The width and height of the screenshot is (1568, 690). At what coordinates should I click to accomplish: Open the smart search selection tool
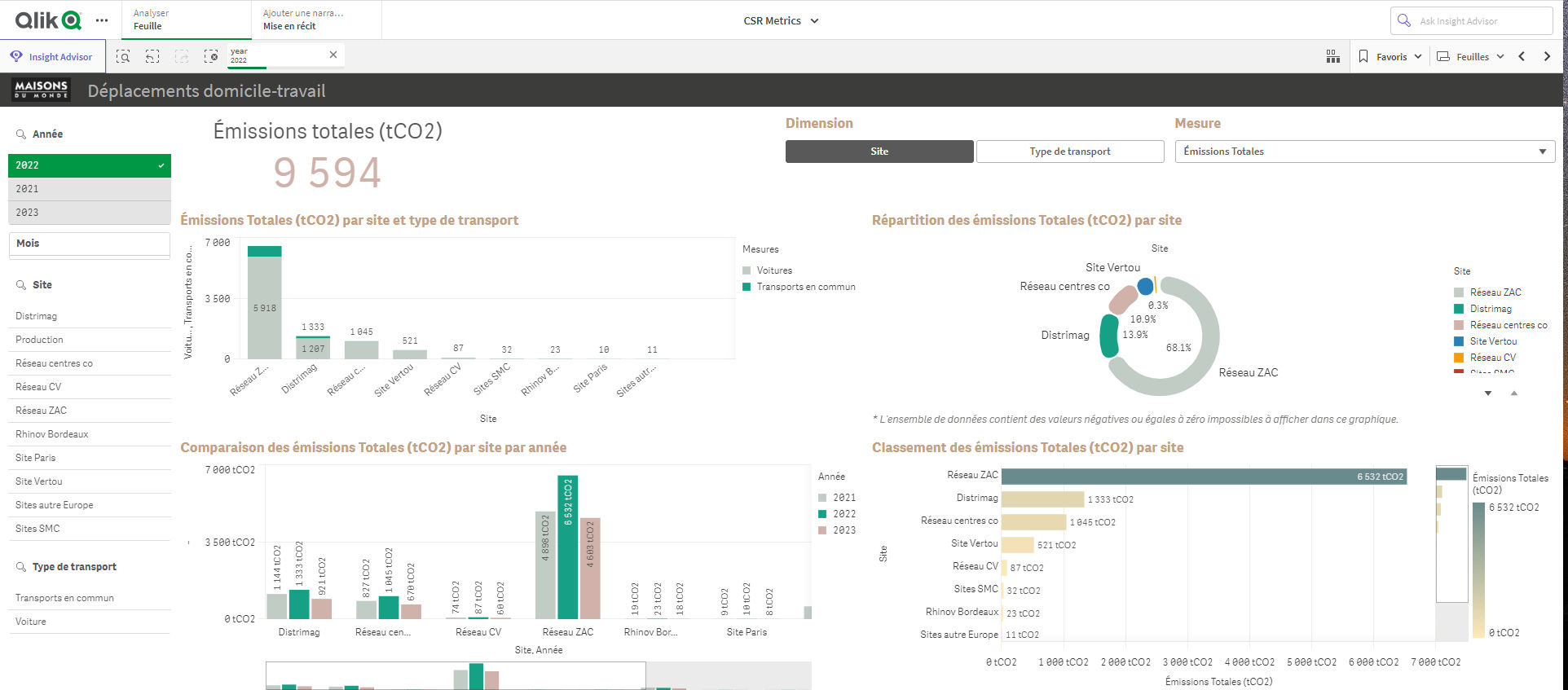[123, 56]
